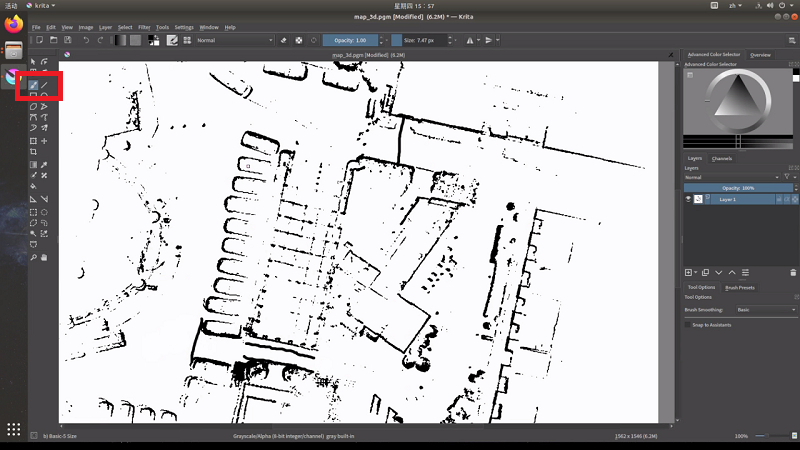Click the Undo arrow in toolbar
This screenshot has width=800, height=450.
86,40
